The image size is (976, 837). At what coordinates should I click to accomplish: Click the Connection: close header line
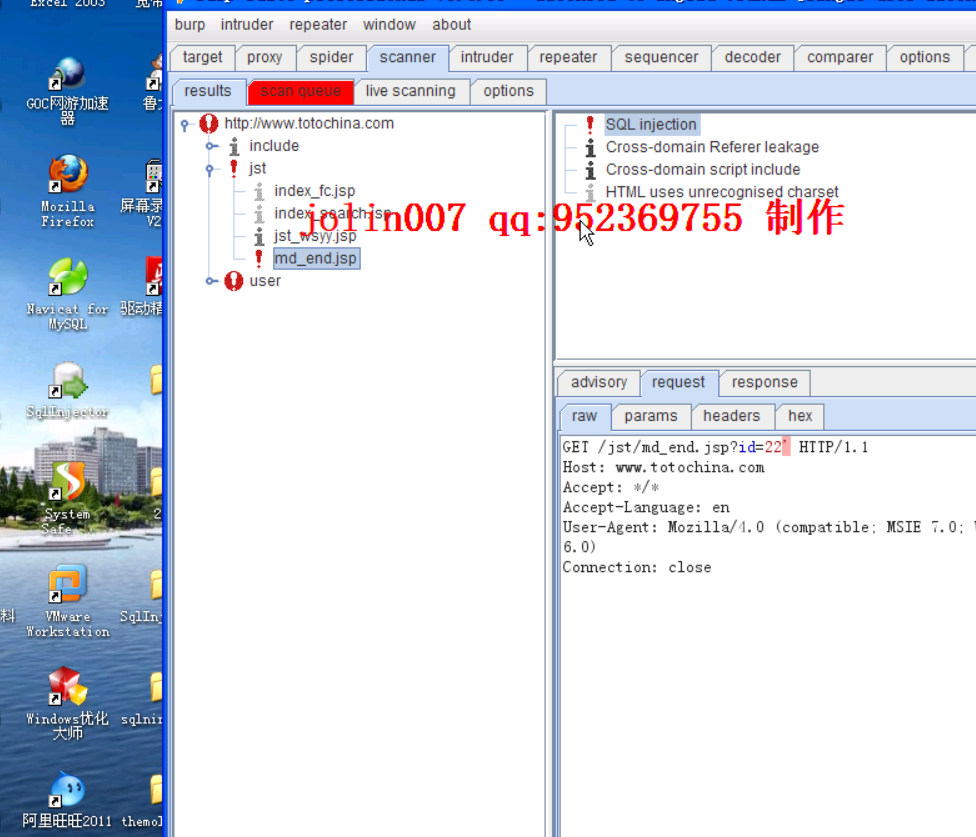(x=637, y=568)
